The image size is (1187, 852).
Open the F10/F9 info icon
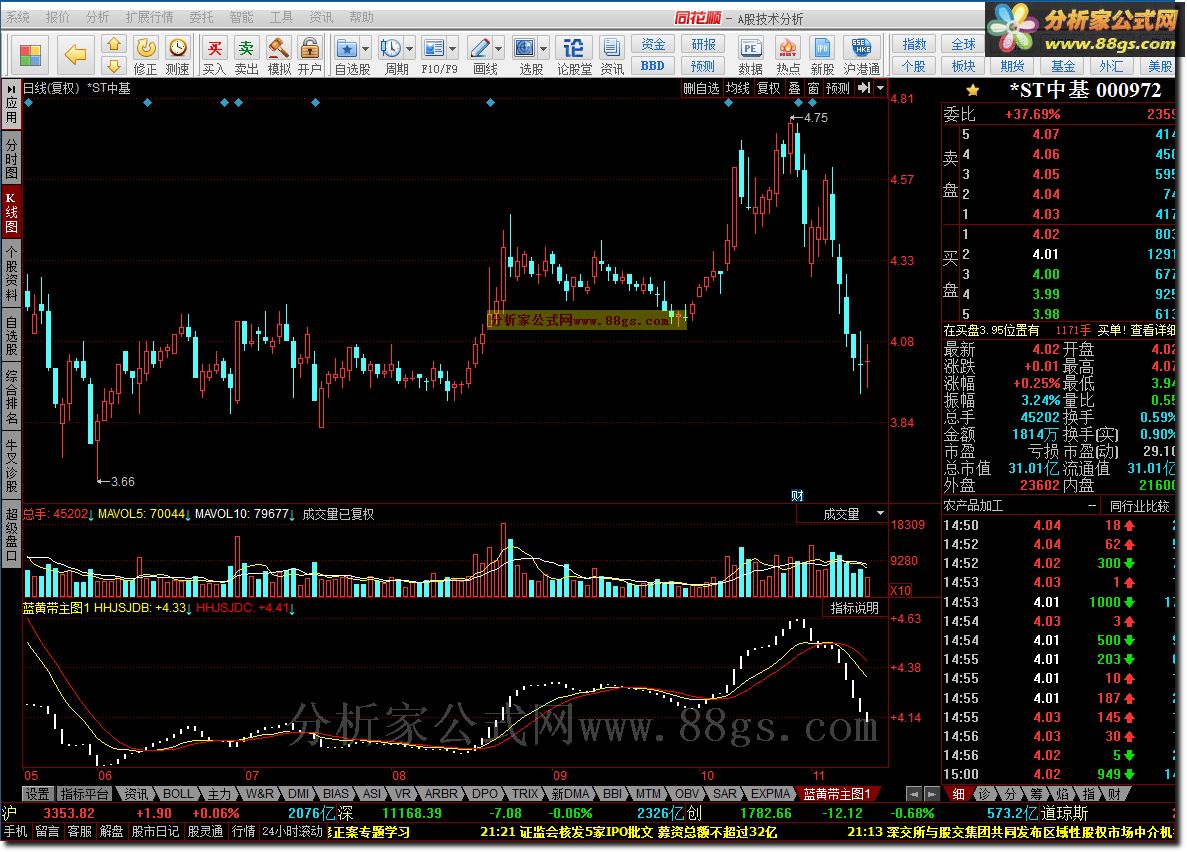point(434,49)
